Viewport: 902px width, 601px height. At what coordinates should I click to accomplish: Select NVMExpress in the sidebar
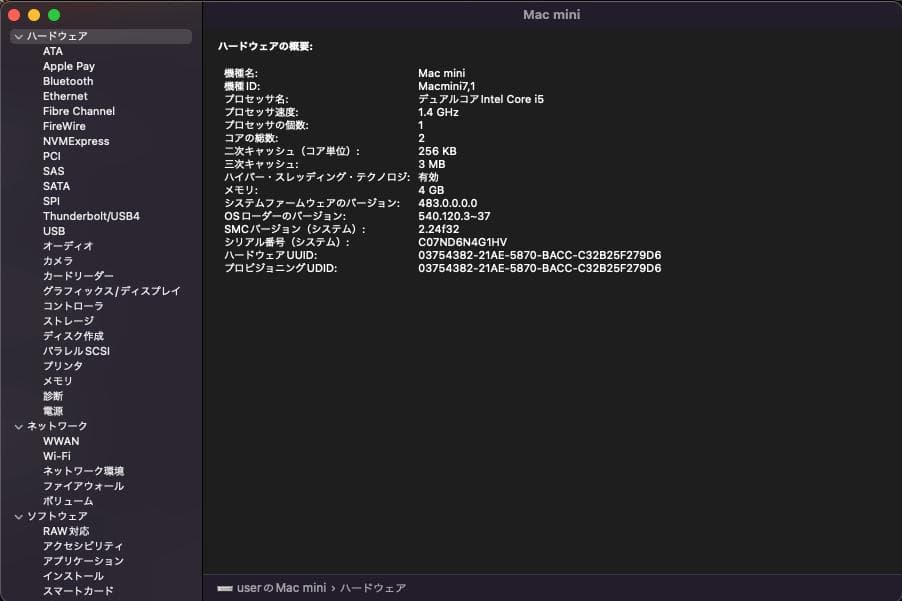(76, 141)
